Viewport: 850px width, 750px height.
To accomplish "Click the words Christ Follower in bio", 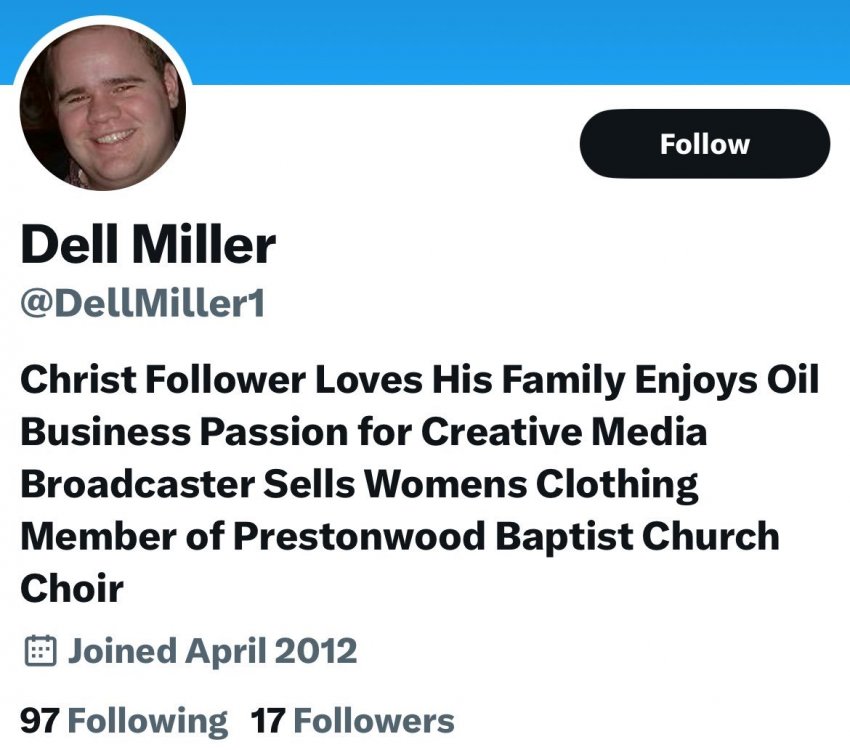I will click(x=161, y=379).
